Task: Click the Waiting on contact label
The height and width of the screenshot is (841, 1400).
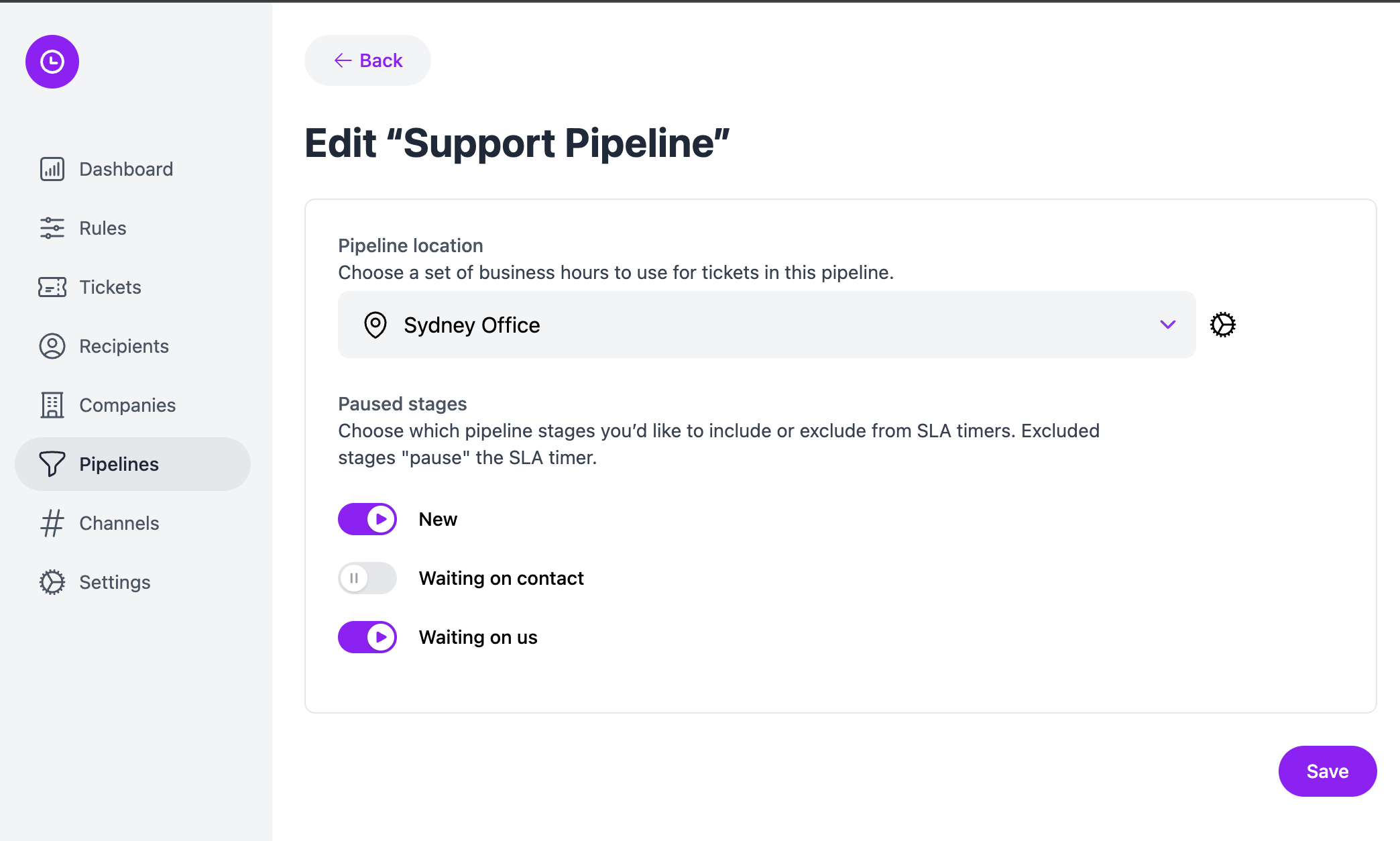Action: [x=502, y=578]
